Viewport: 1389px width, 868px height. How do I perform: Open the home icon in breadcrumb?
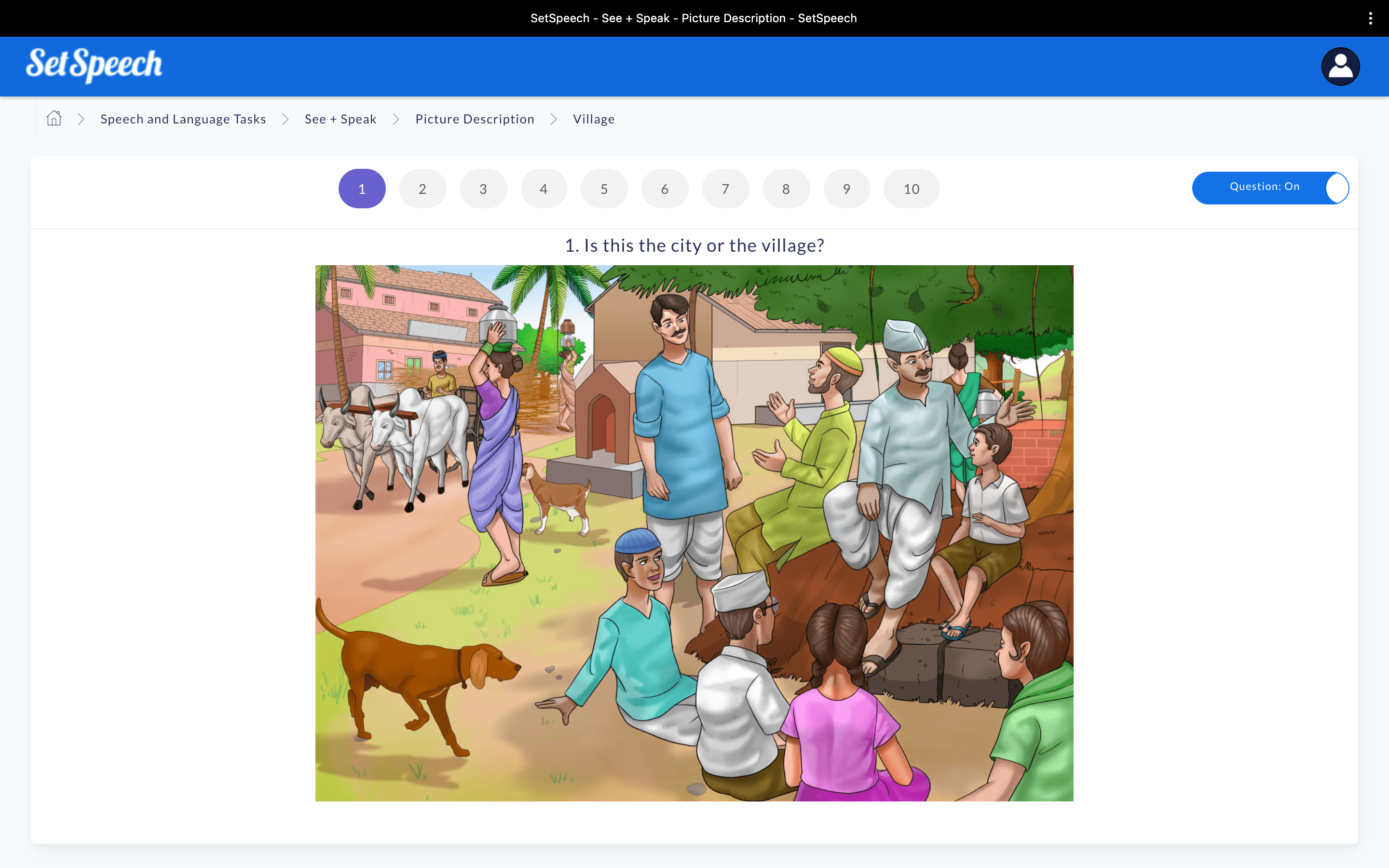click(x=54, y=118)
